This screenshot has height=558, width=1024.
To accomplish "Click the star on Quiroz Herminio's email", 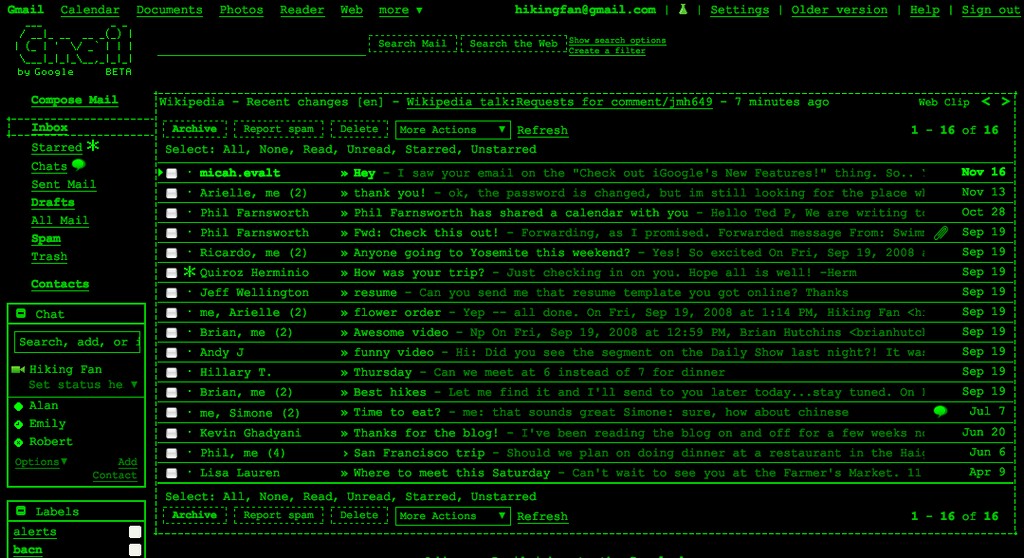I will [189, 272].
